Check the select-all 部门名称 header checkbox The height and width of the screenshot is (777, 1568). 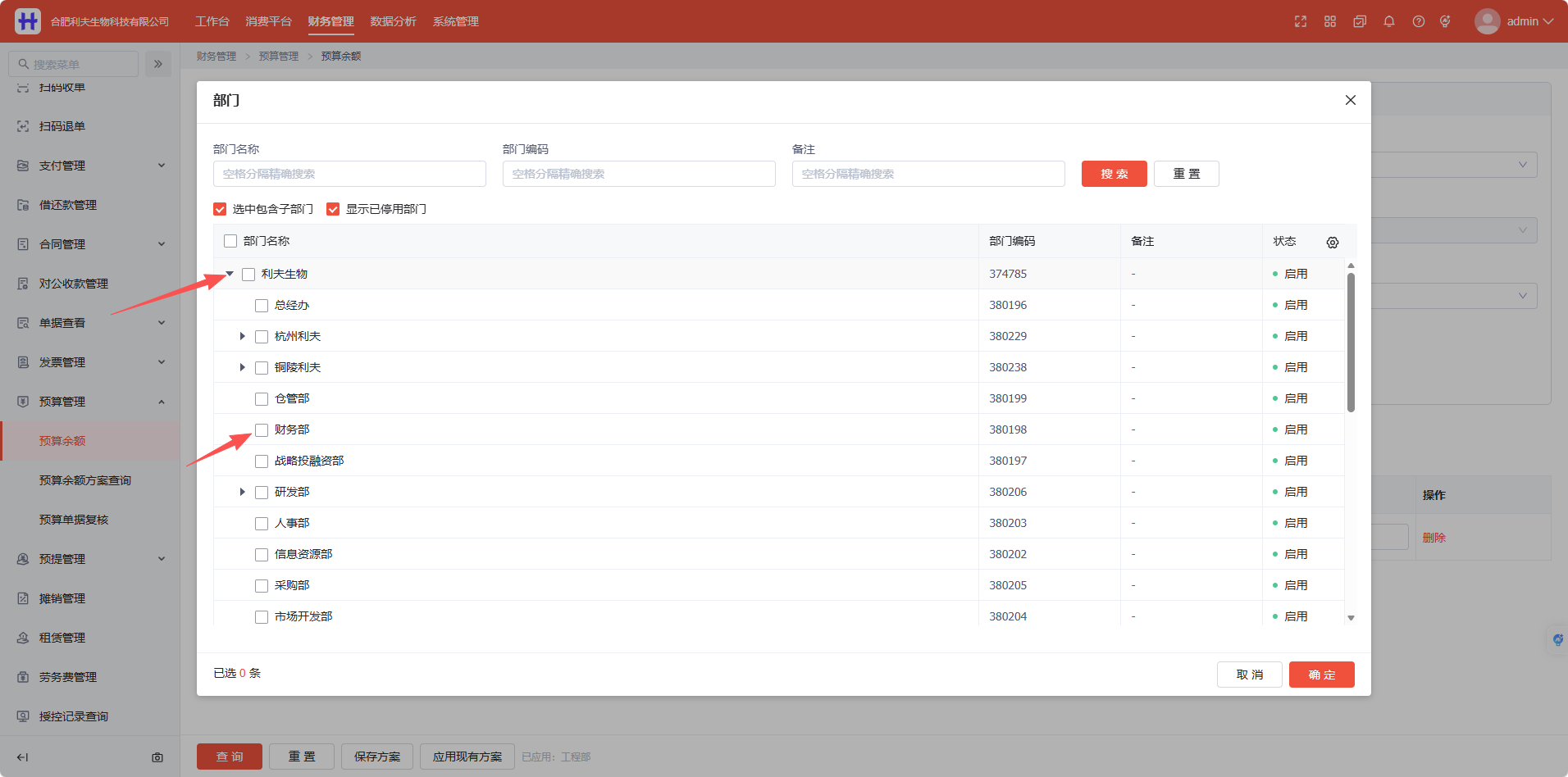[230, 241]
